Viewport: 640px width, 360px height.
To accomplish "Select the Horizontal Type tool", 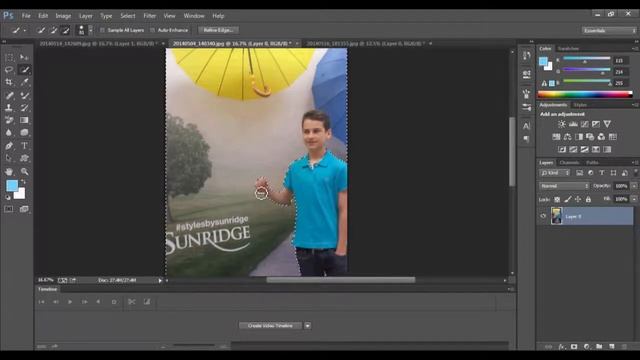I will coord(24,146).
